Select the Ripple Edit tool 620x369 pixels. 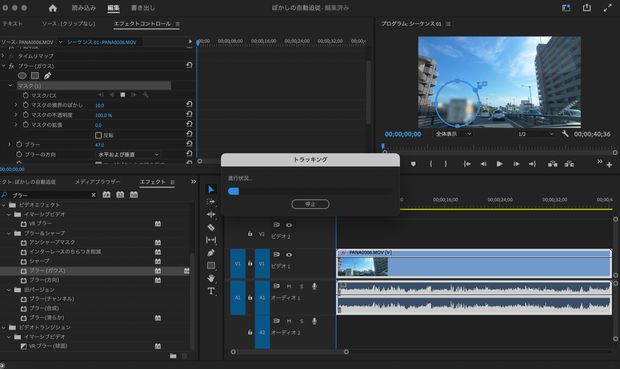pyautogui.click(x=211, y=214)
